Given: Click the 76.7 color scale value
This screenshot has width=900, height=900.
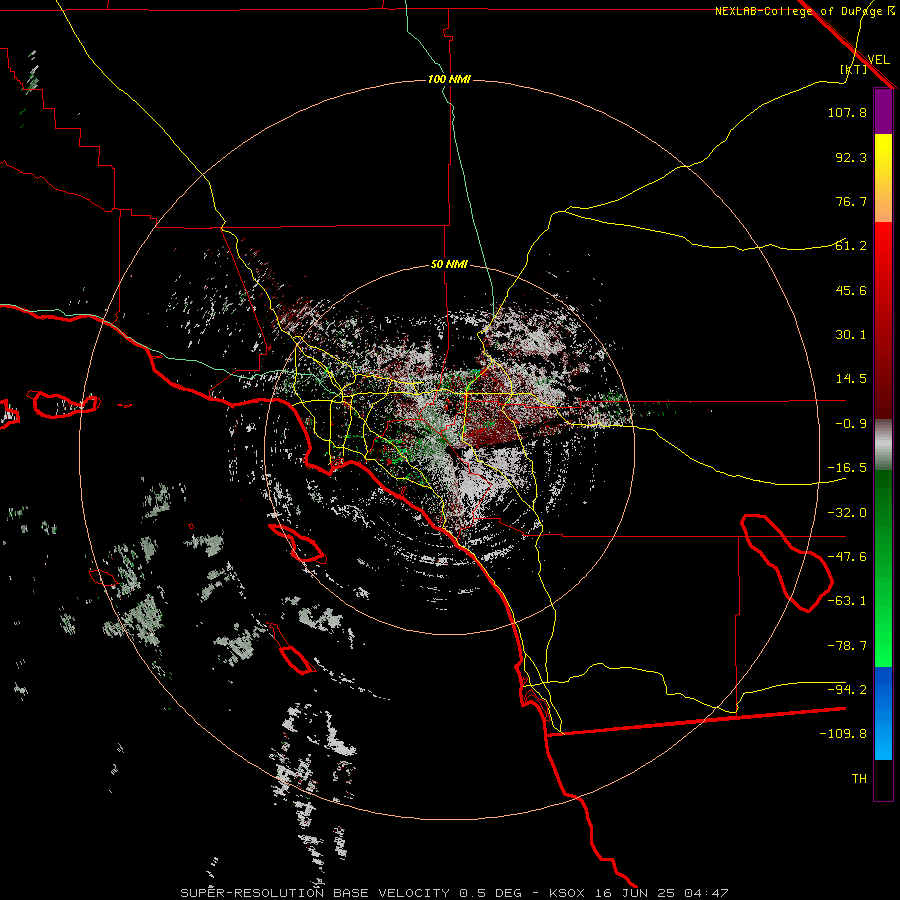Looking at the screenshot, I should click(x=851, y=201).
